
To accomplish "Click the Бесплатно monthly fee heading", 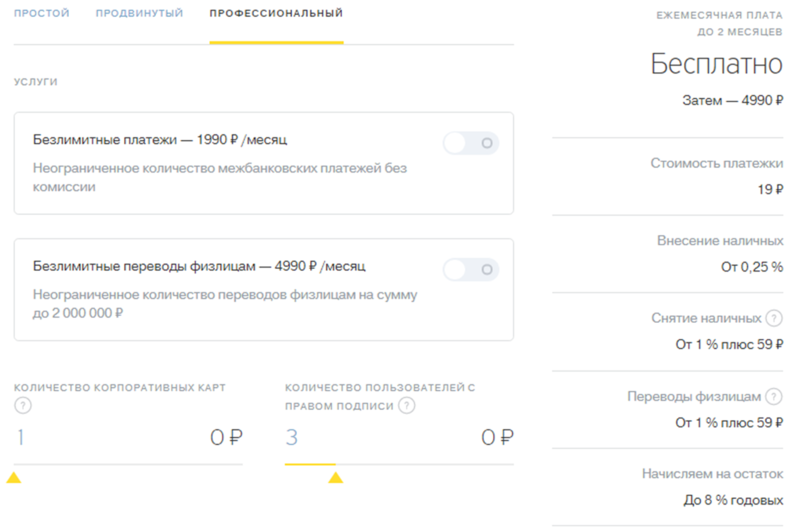I will 716,65.
